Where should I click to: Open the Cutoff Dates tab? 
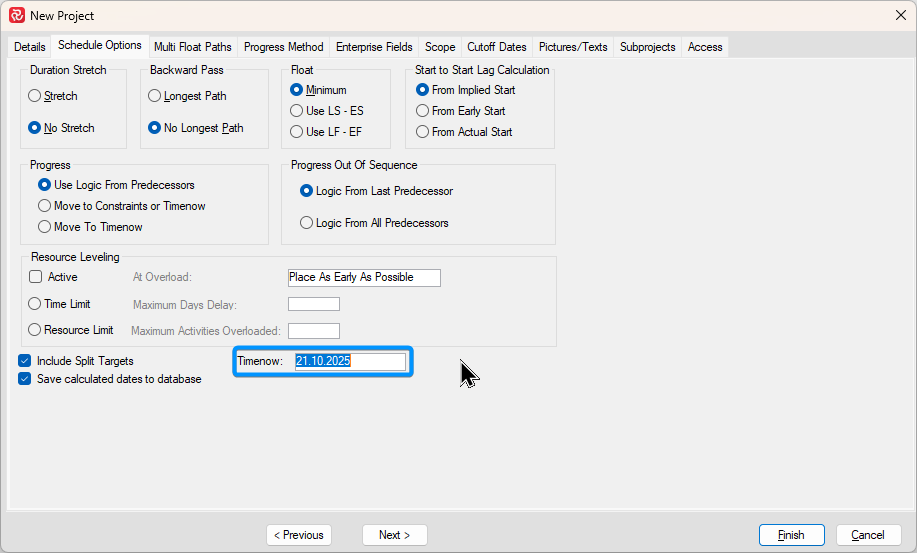[x=496, y=47]
